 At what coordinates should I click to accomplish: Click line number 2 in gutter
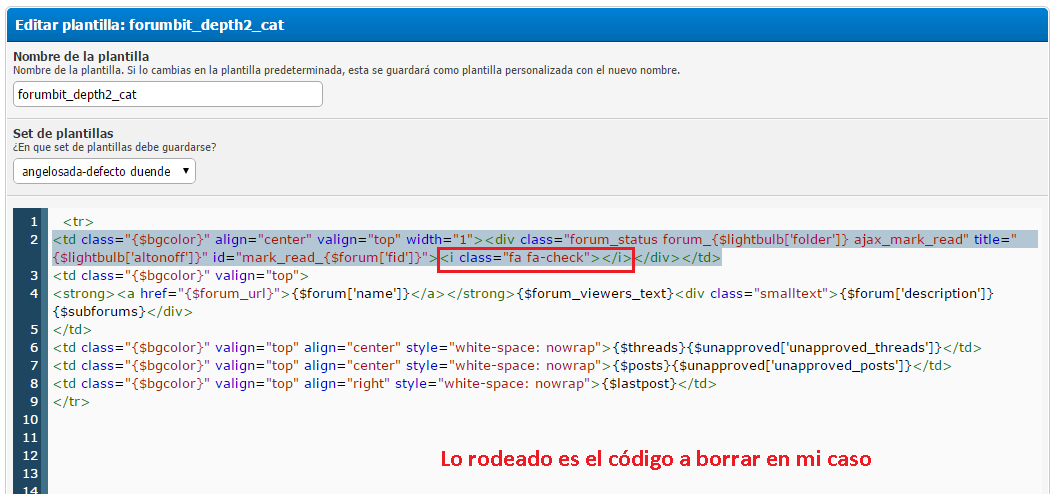point(34,240)
